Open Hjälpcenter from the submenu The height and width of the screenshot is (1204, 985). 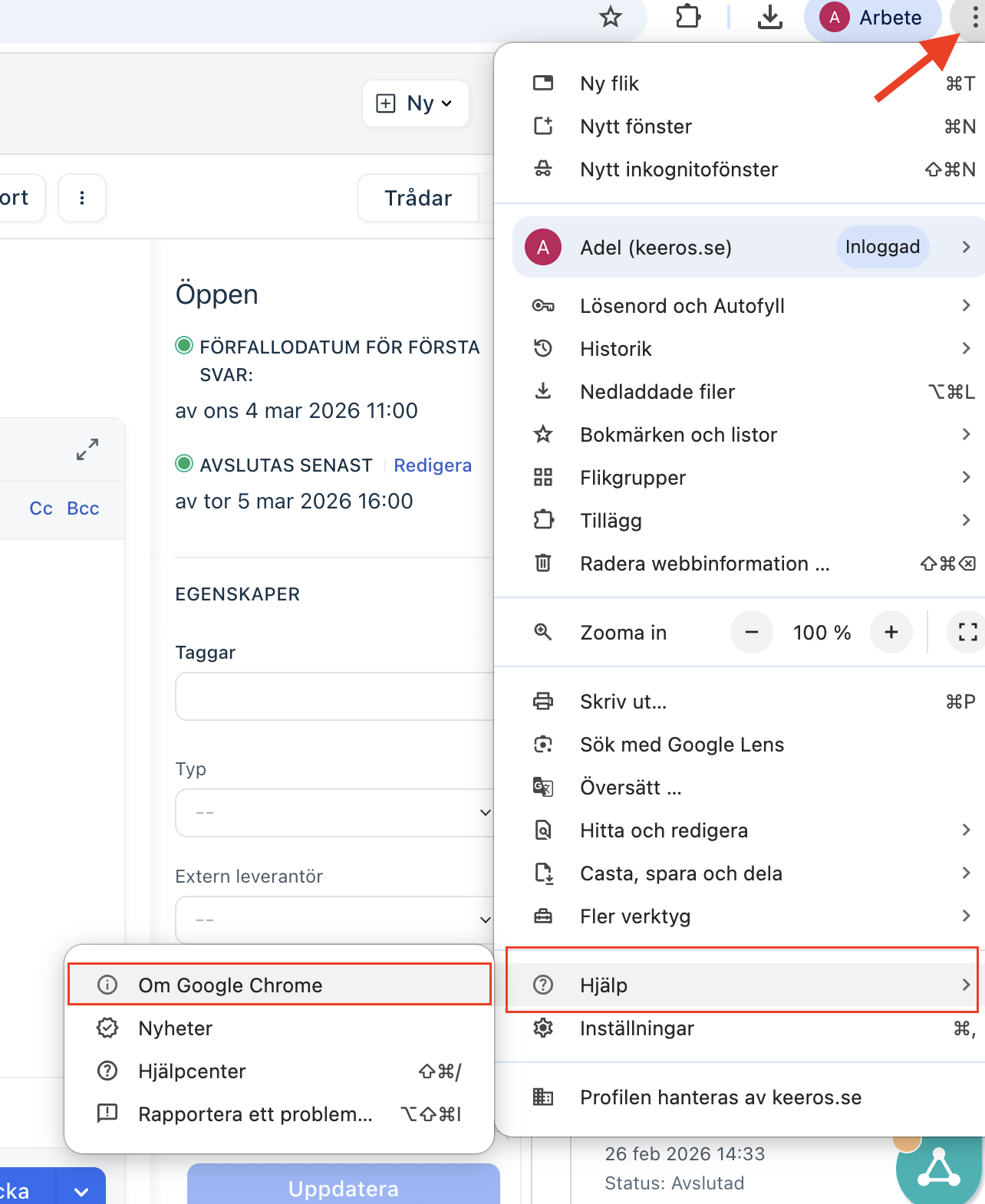pos(279,1071)
